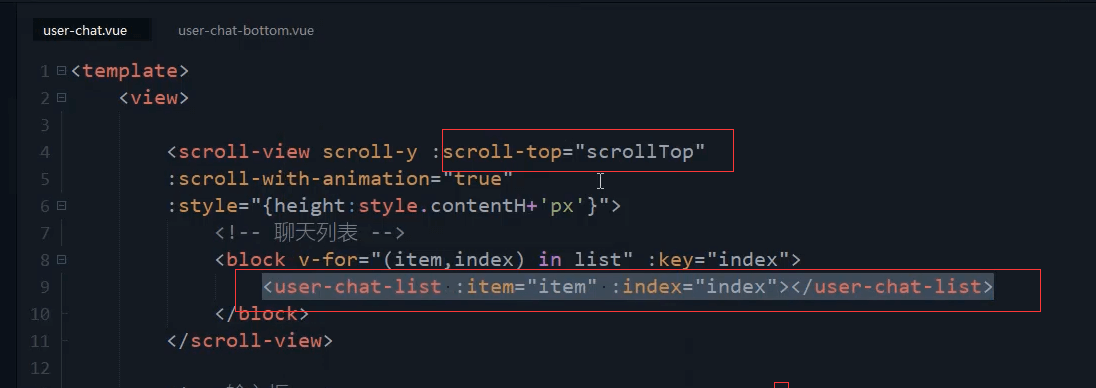Screen dimensions: 1096x388
Task: Select line number 12 in the gutter
Action: 39,368
